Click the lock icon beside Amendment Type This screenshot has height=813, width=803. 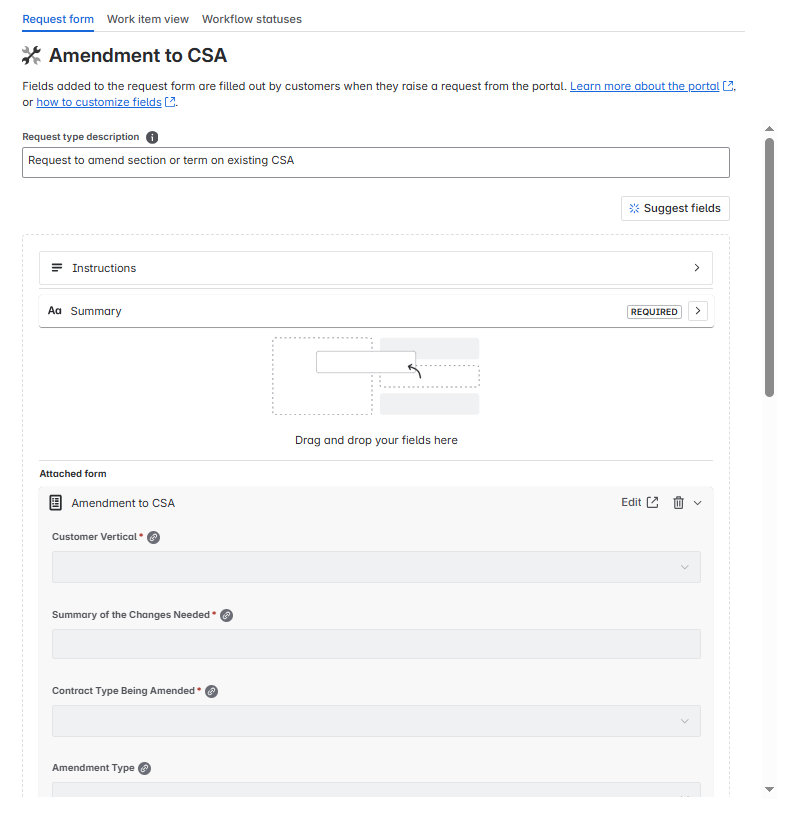144,768
